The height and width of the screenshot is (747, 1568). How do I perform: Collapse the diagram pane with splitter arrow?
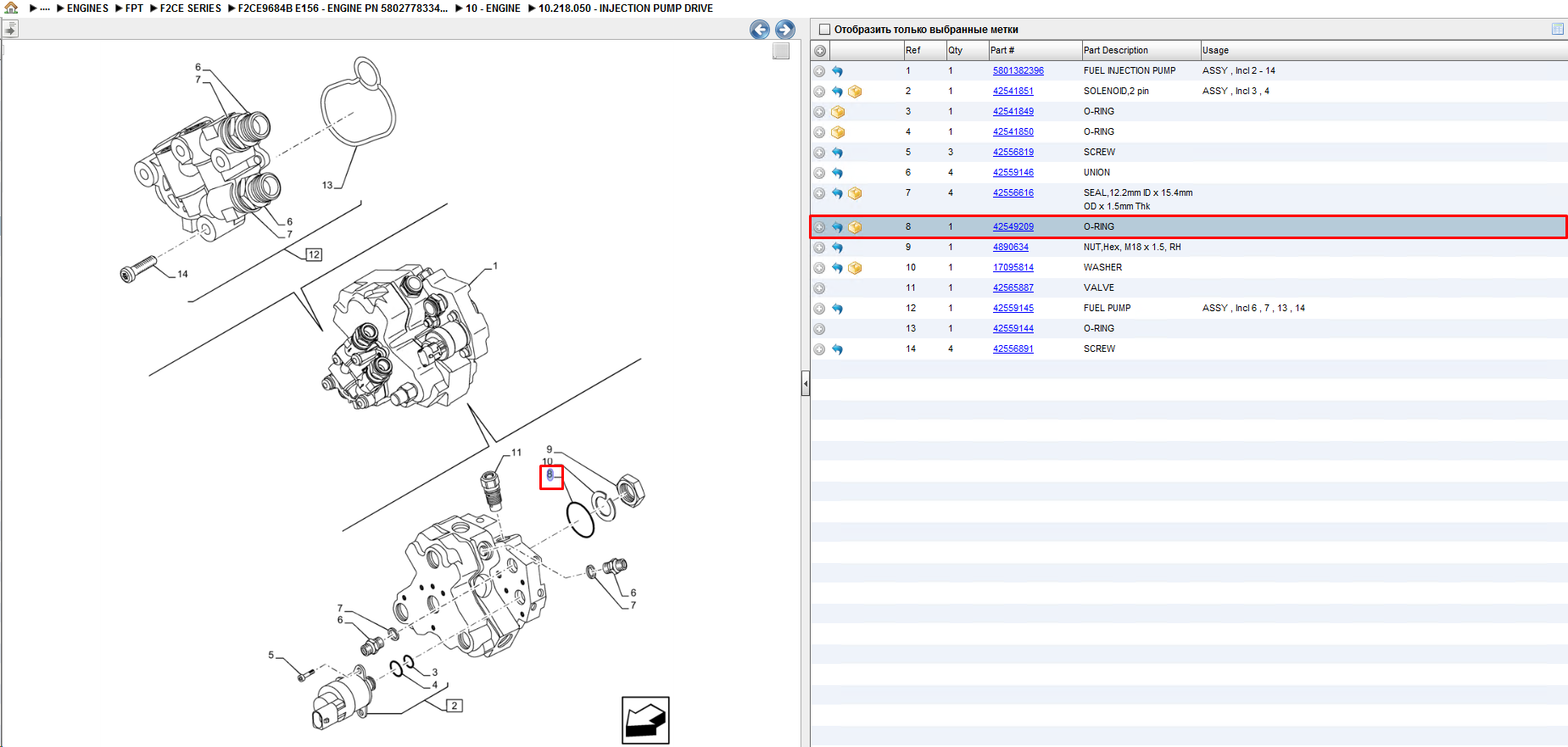pos(806,384)
